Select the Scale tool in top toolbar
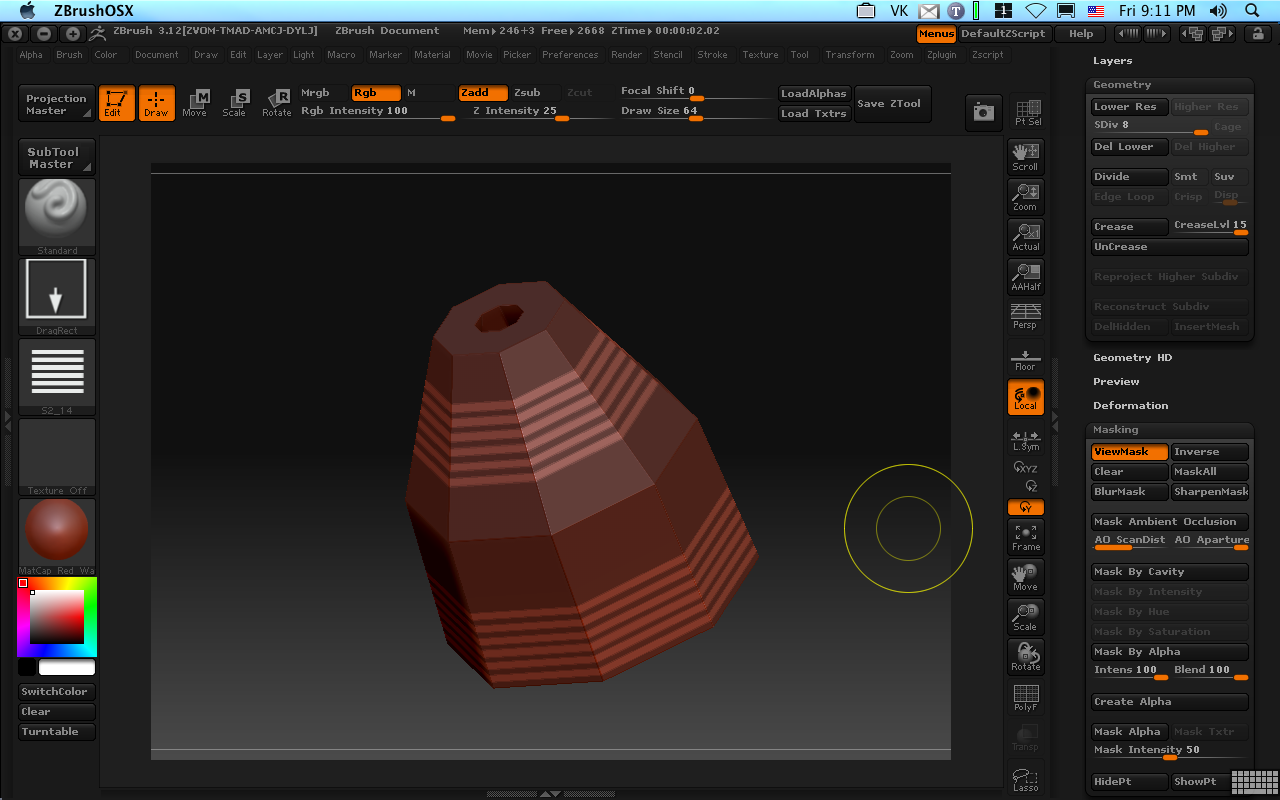The width and height of the screenshot is (1280, 800). (x=234, y=102)
